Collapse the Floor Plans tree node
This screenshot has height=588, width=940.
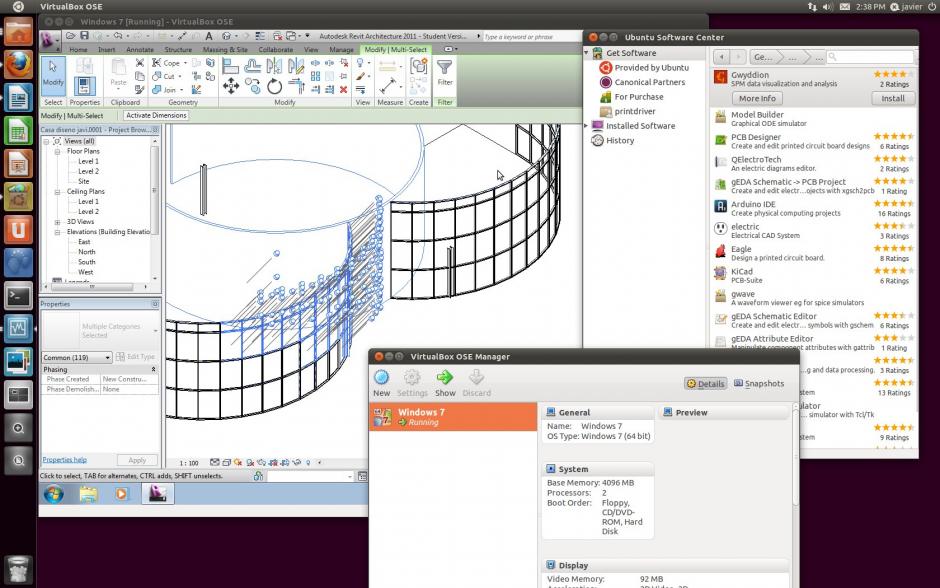click(58, 152)
